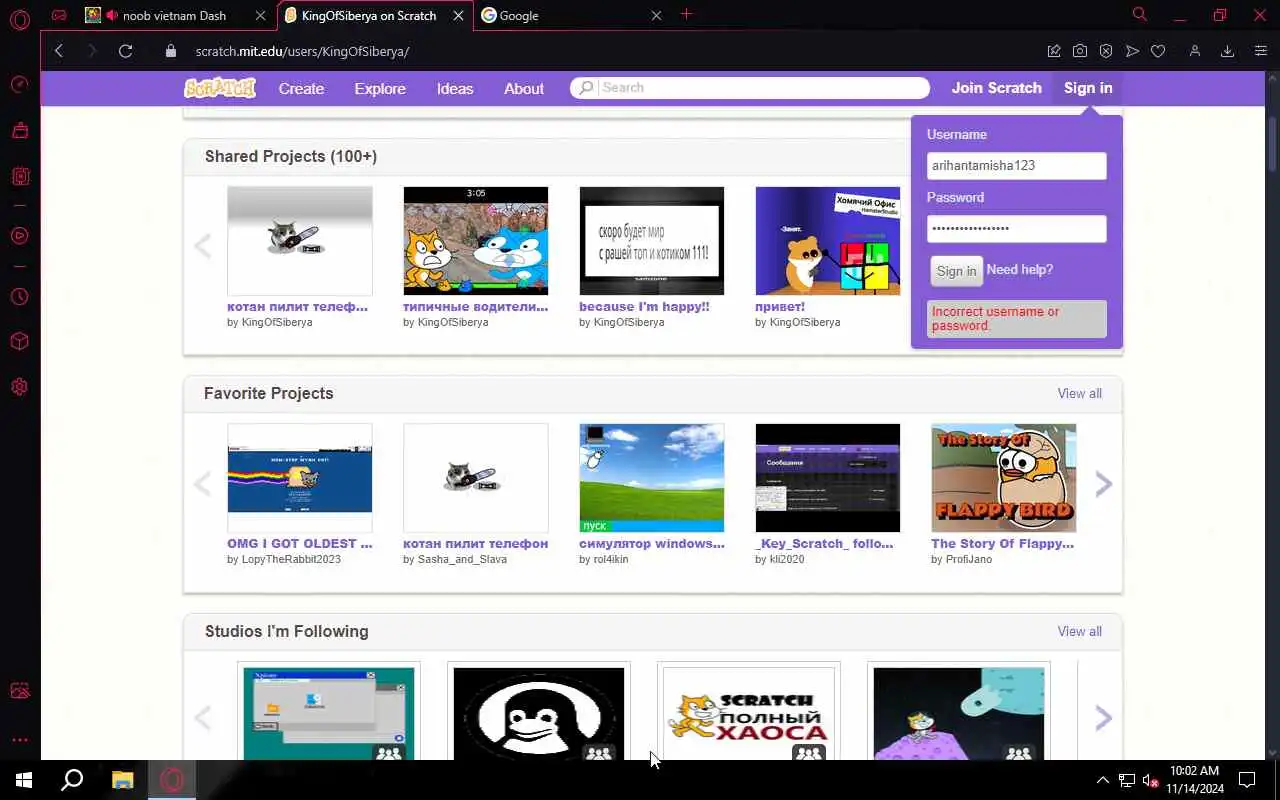1280x800 pixels.
Task: Switch to the Google tab
Action: [x=571, y=15]
